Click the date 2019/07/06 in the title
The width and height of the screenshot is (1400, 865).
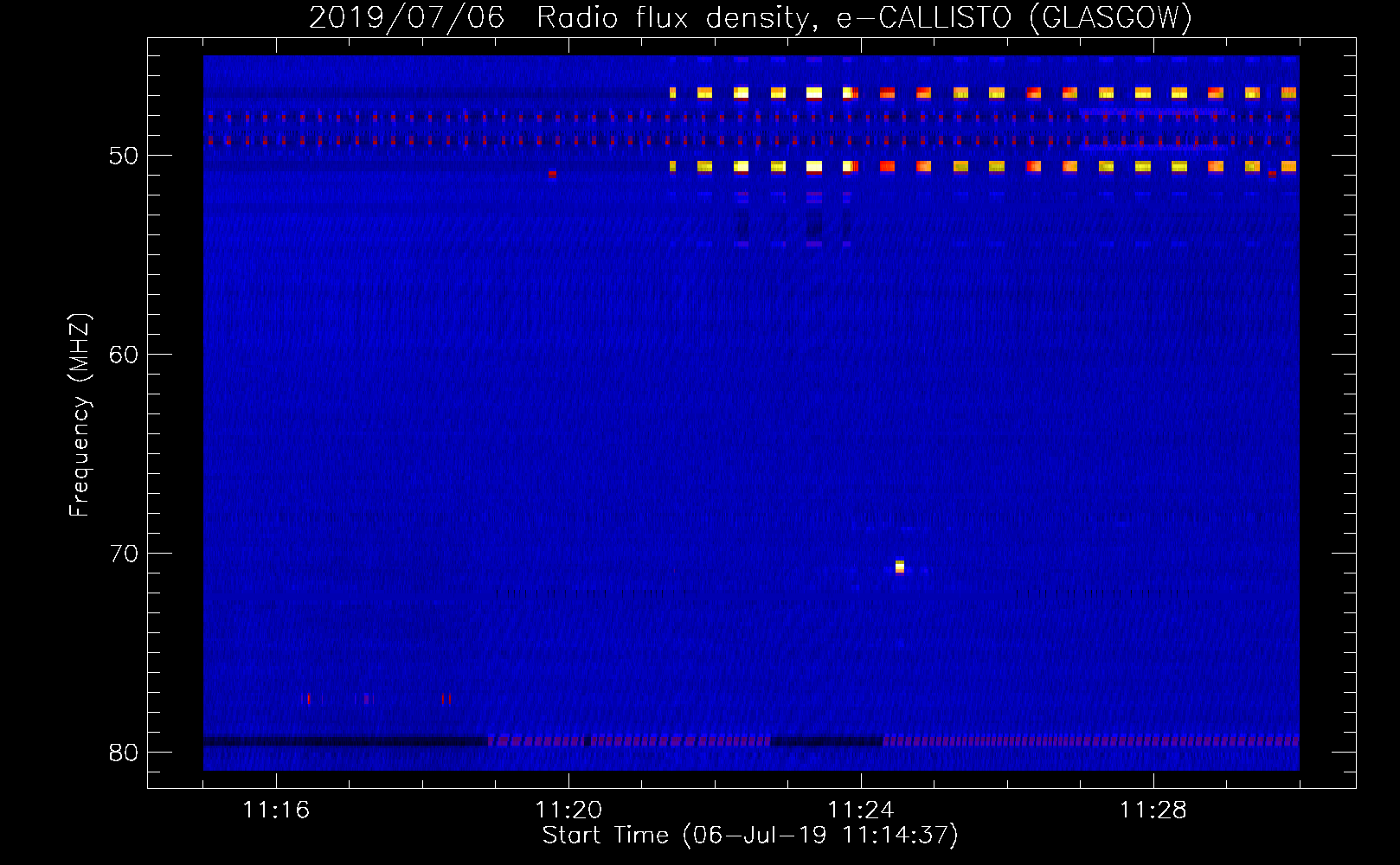(x=407, y=17)
